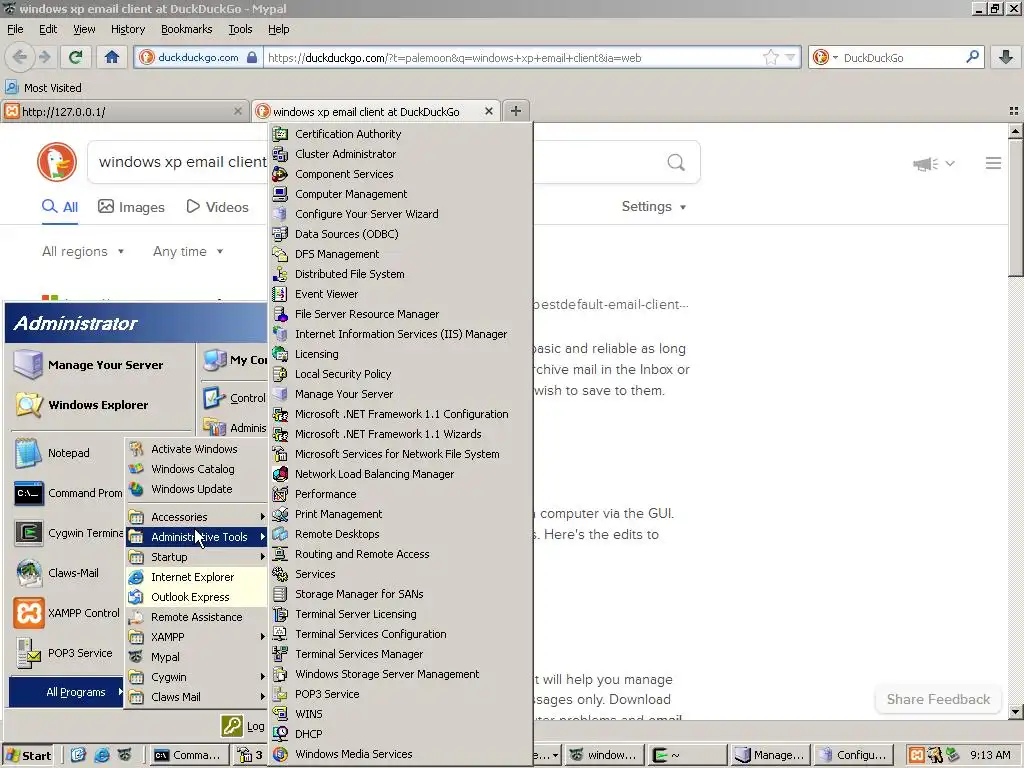The width and height of the screenshot is (1024, 768).
Task: Click in the URL address bar
Action: tap(513, 57)
